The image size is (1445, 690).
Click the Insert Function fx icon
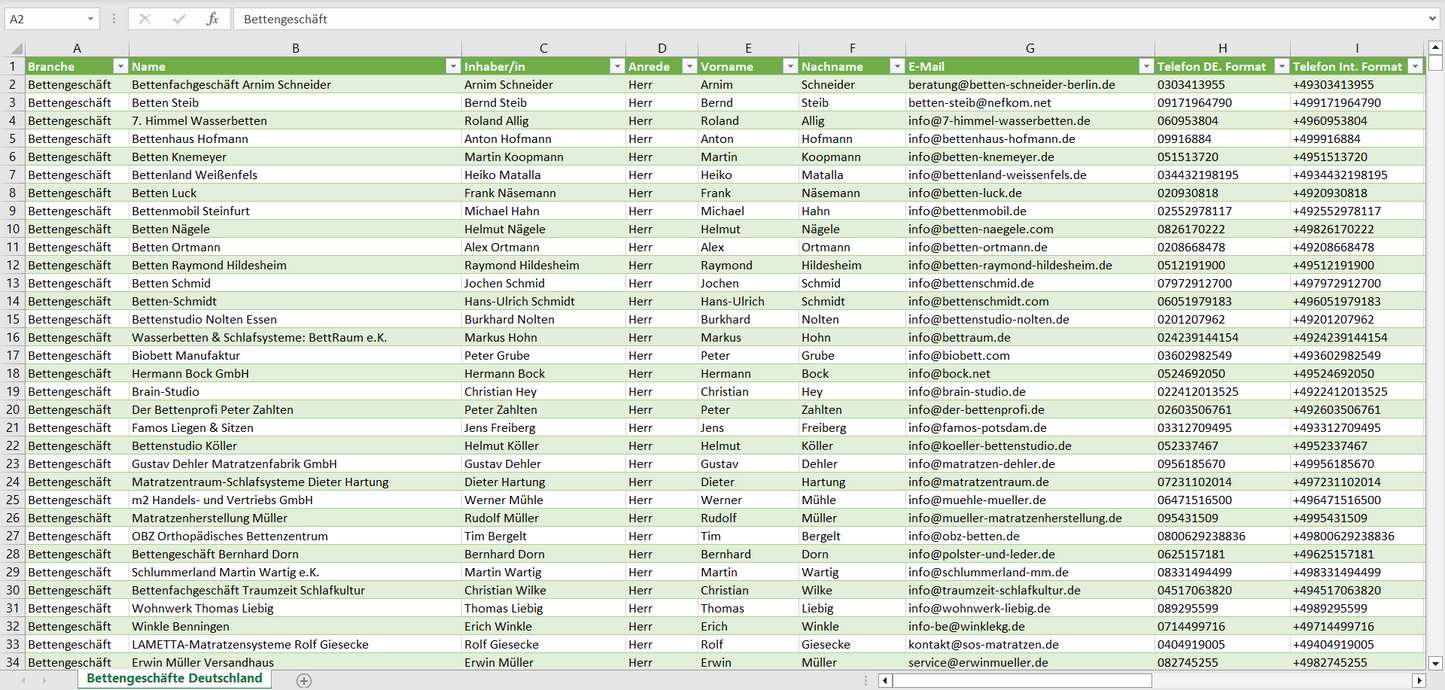point(212,19)
